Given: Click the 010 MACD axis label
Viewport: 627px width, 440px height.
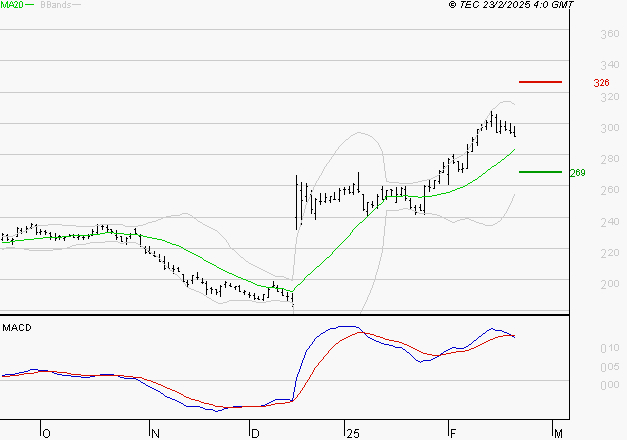Looking at the screenshot, I should pyautogui.click(x=610, y=348).
